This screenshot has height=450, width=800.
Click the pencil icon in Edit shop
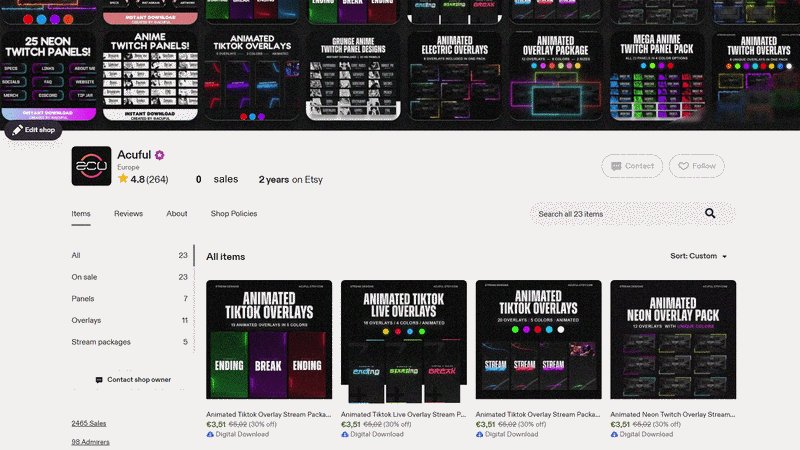point(17,130)
